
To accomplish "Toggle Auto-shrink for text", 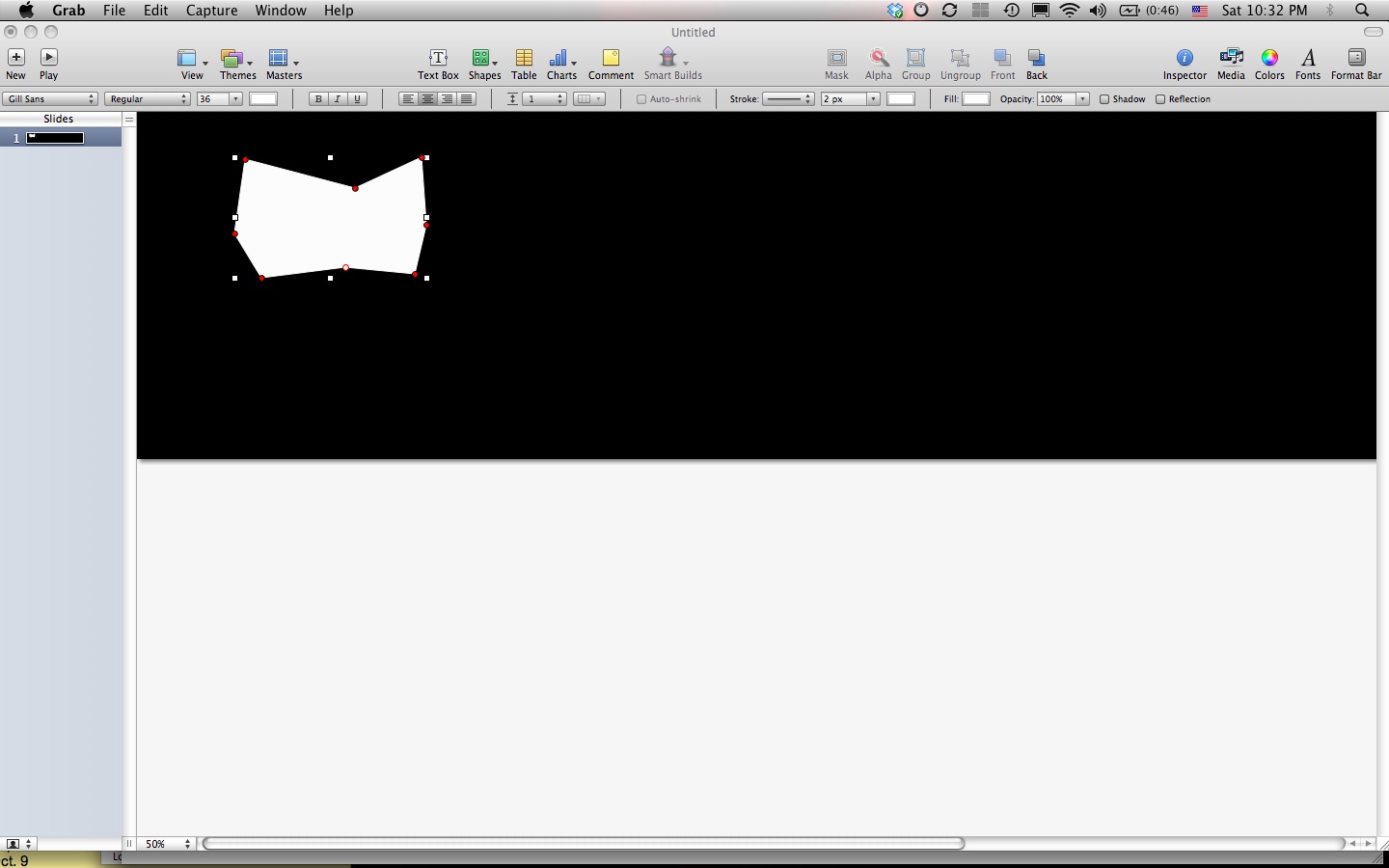I will pyautogui.click(x=641, y=98).
